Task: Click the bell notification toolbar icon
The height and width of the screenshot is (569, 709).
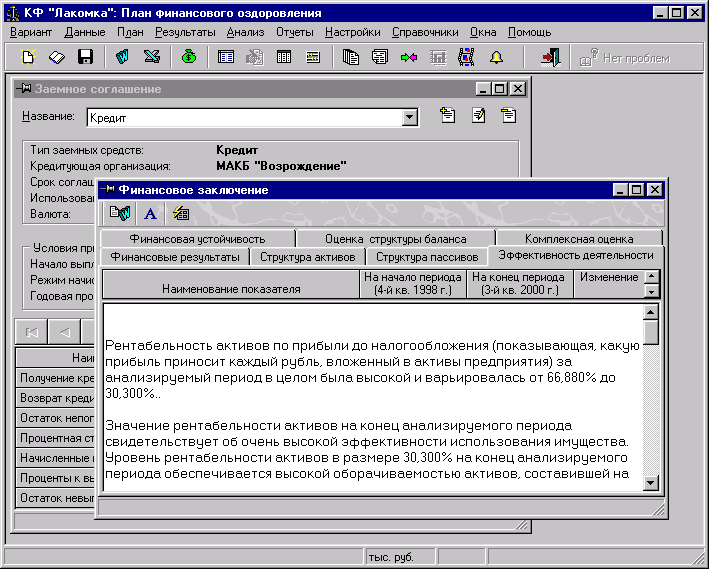Action: coord(496,57)
